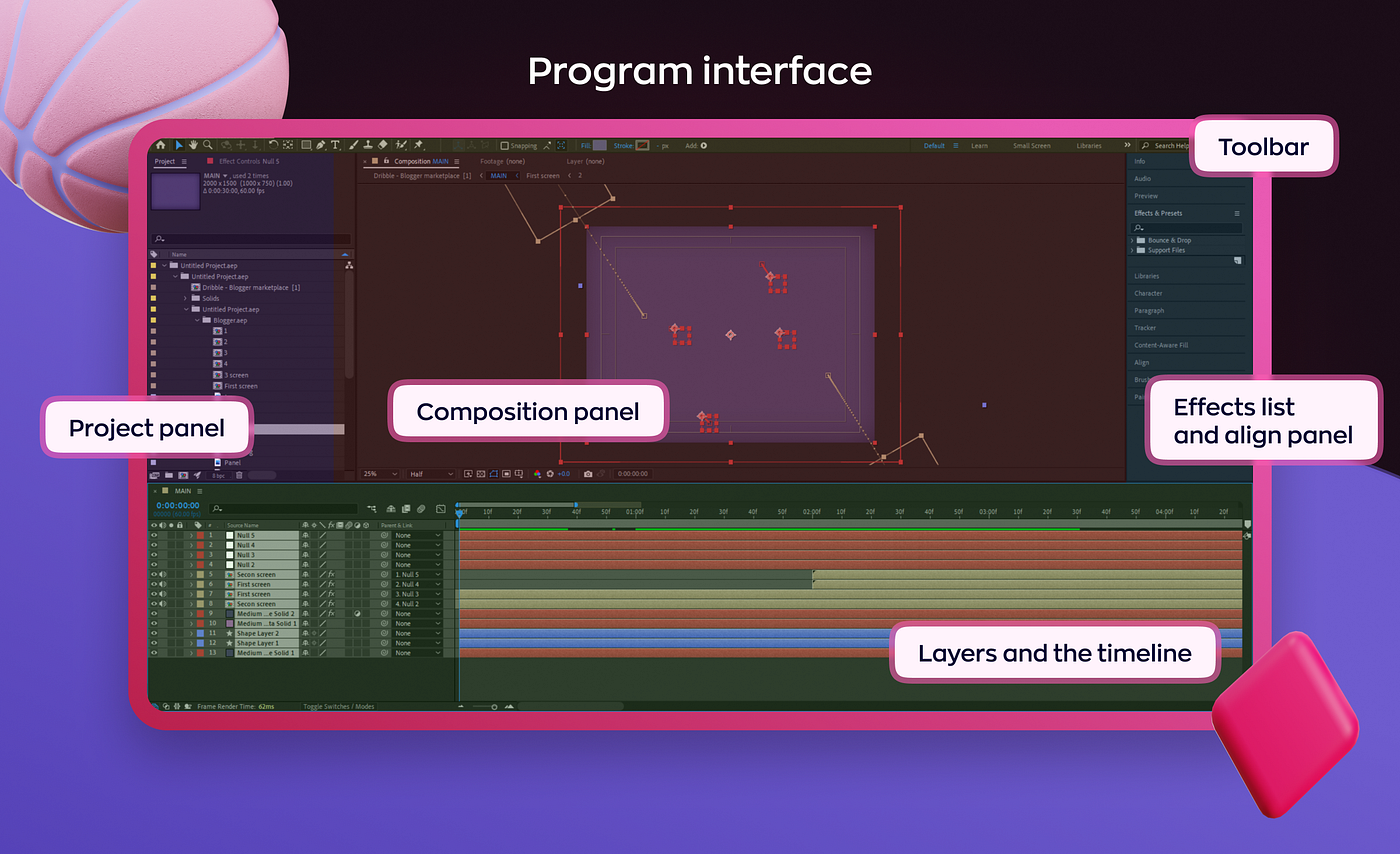The width and height of the screenshot is (1400, 854).
Task: Click the Project panel search field
Action: click(x=251, y=239)
